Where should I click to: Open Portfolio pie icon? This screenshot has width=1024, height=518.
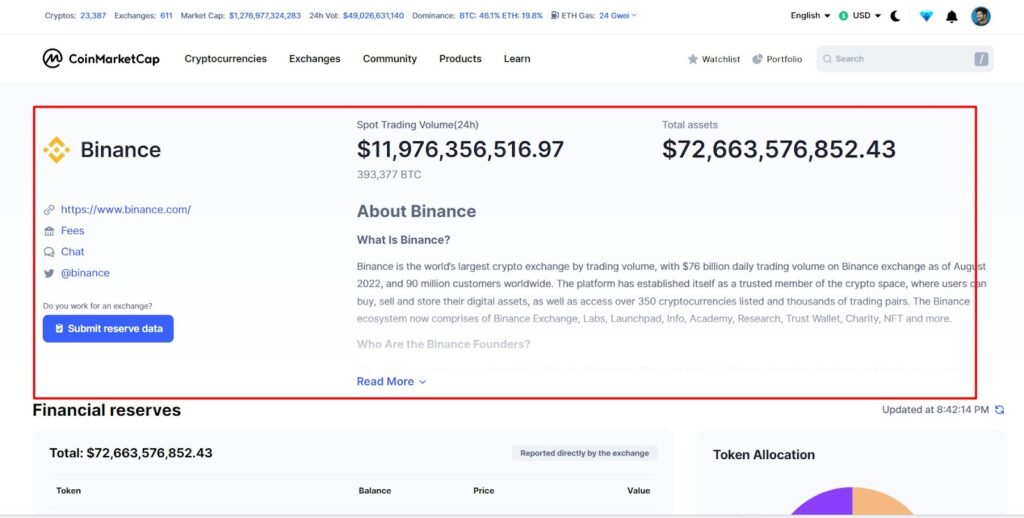pyautogui.click(x=758, y=59)
